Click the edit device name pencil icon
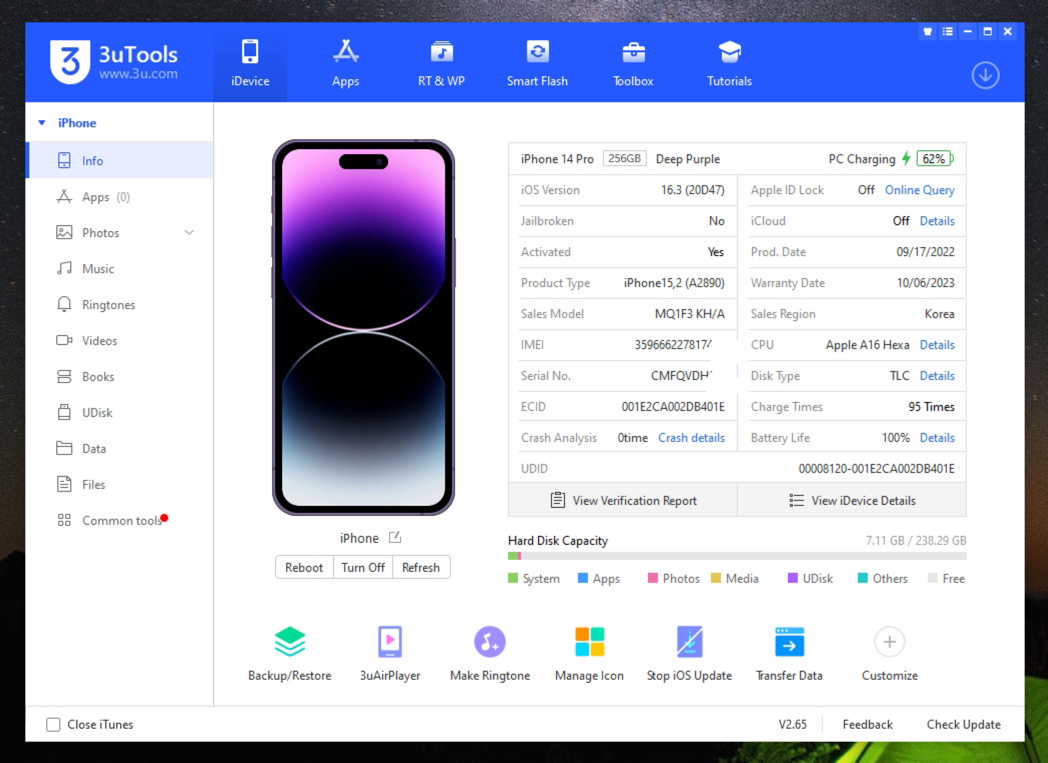Screen dimensions: 1048x763 (395, 537)
